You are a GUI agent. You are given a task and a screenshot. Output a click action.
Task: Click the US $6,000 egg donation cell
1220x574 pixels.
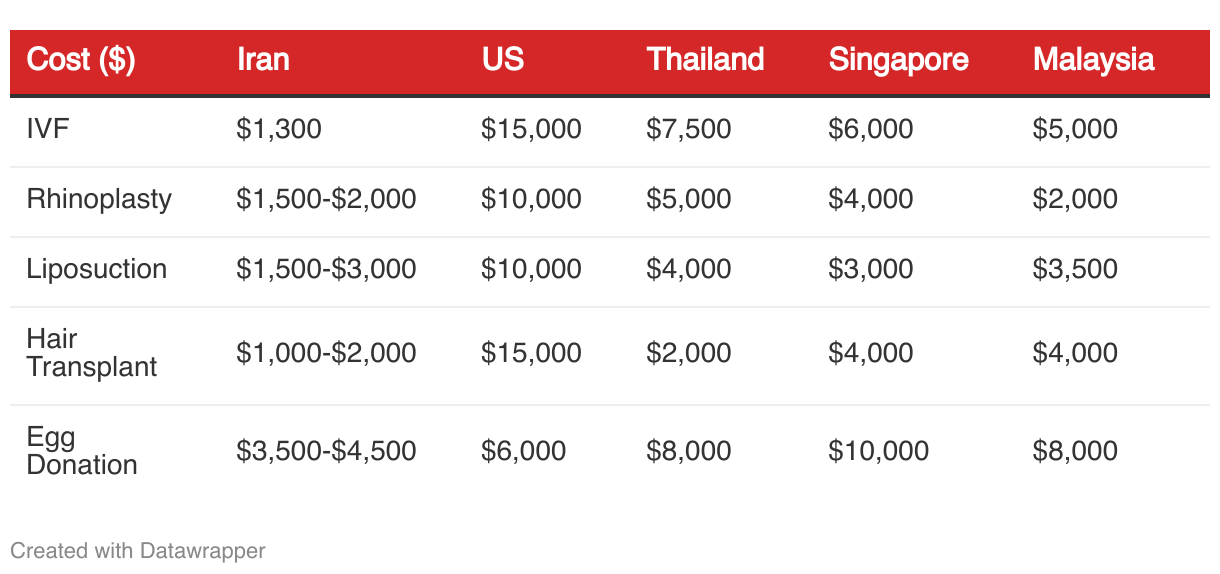523,451
